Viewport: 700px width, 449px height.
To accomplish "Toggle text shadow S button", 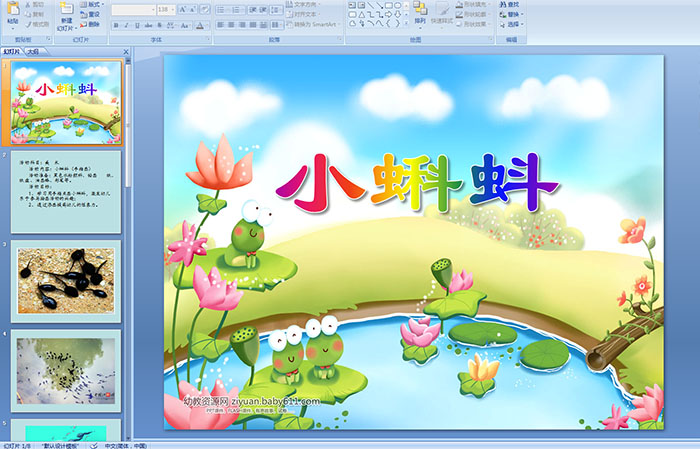I will pyautogui.click(x=159, y=25).
